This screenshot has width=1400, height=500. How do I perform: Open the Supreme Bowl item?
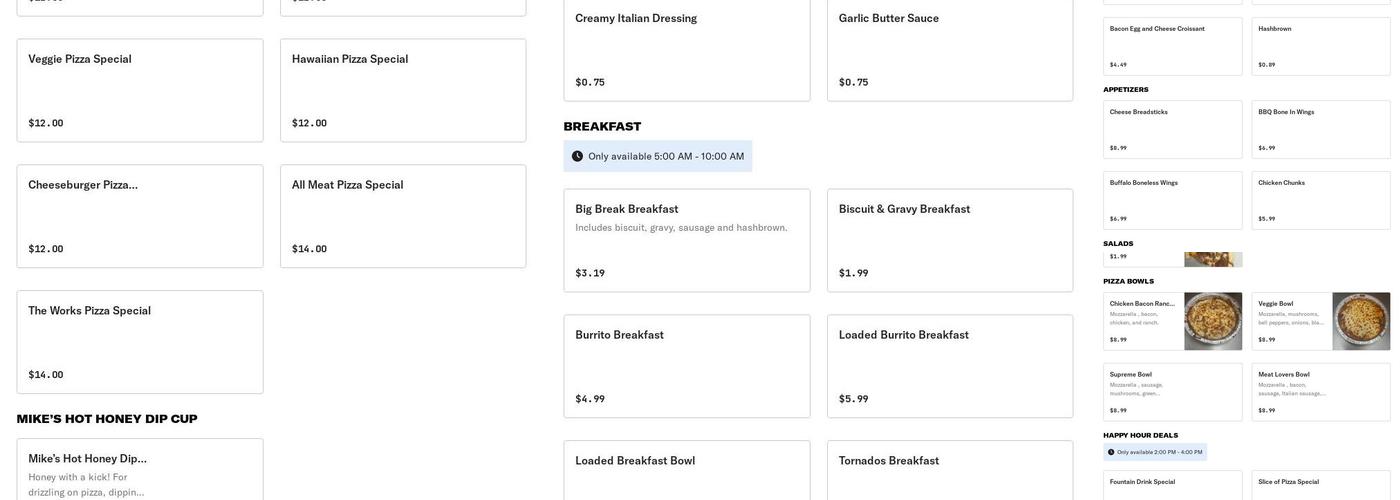(x=1172, y=392)
